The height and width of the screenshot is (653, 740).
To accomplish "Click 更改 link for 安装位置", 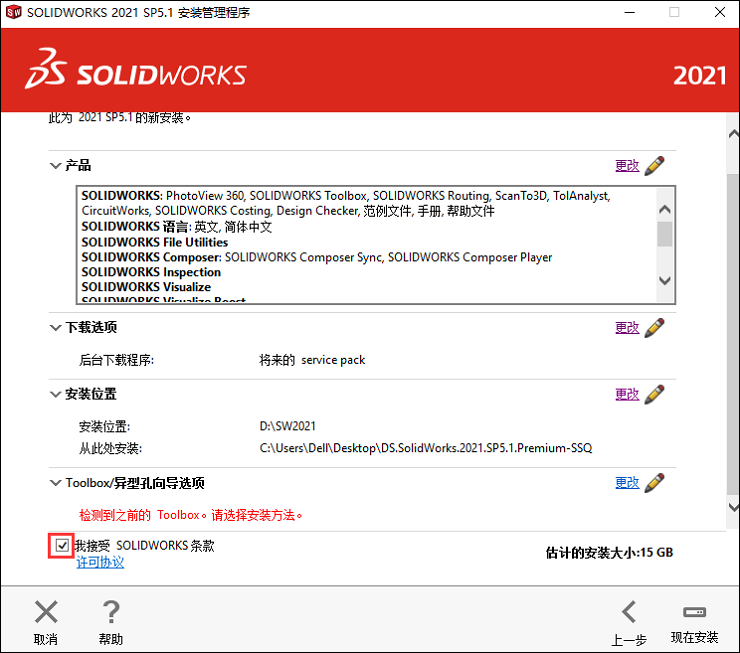I will coord(627,394).
